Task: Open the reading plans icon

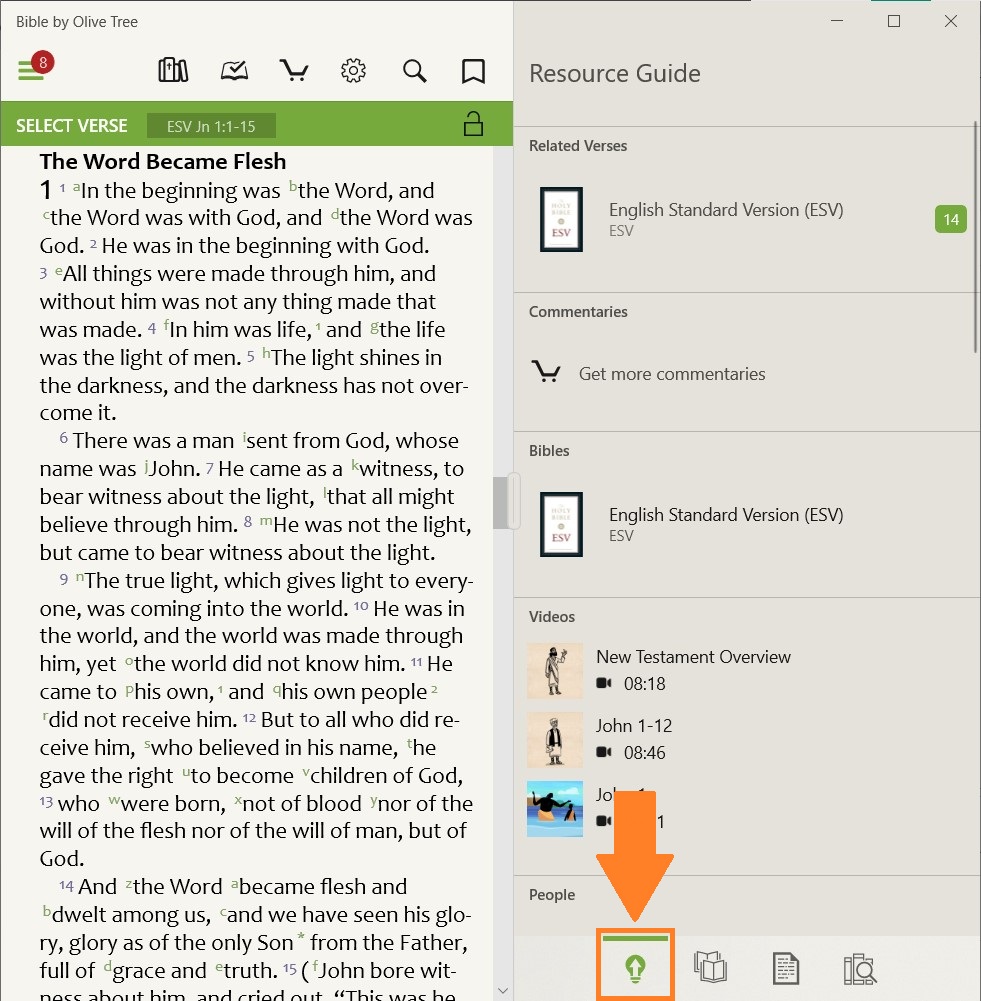Action: (234, 70)
